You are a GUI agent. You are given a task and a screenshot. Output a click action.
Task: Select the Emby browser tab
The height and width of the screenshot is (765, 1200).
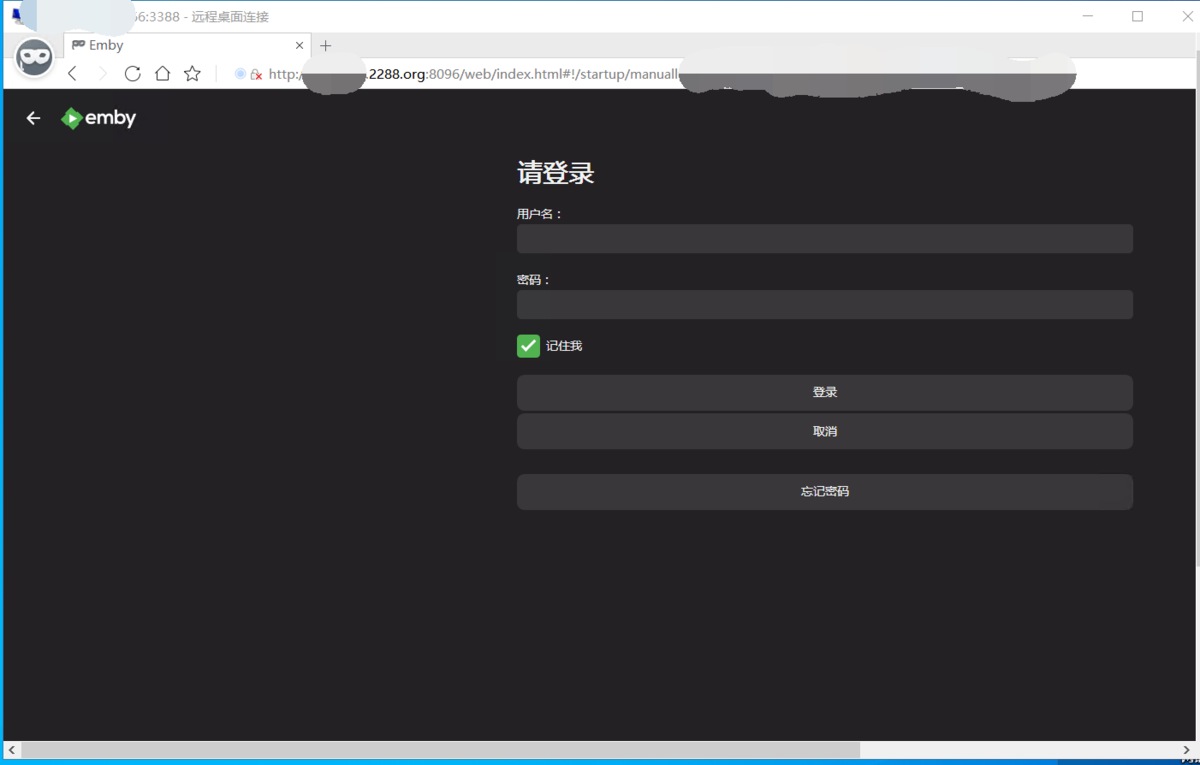(187, 46)
